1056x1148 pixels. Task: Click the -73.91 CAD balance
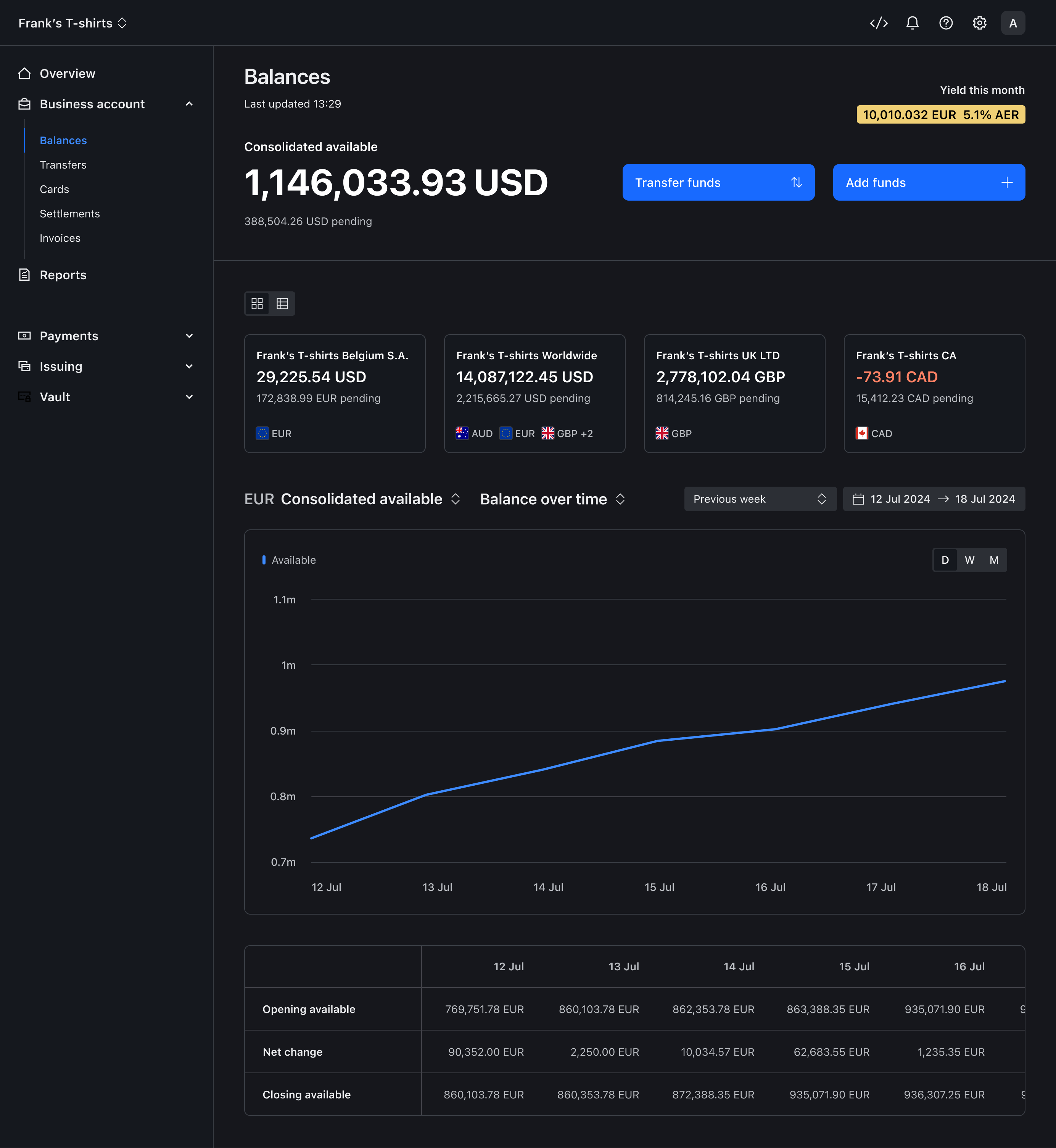(897, 377)
